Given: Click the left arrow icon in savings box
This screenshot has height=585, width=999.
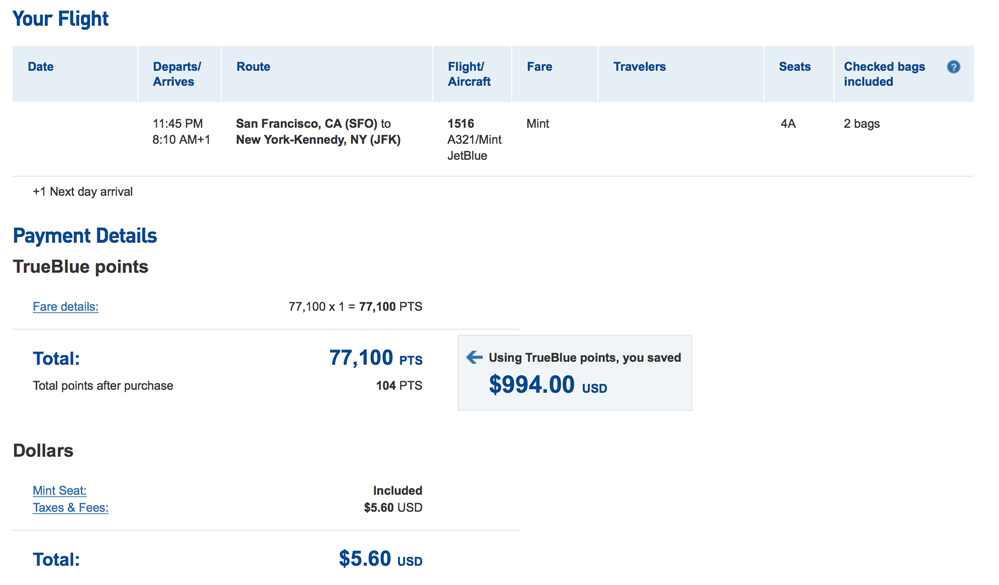Looking at the screenshot, I should [474, 358].
